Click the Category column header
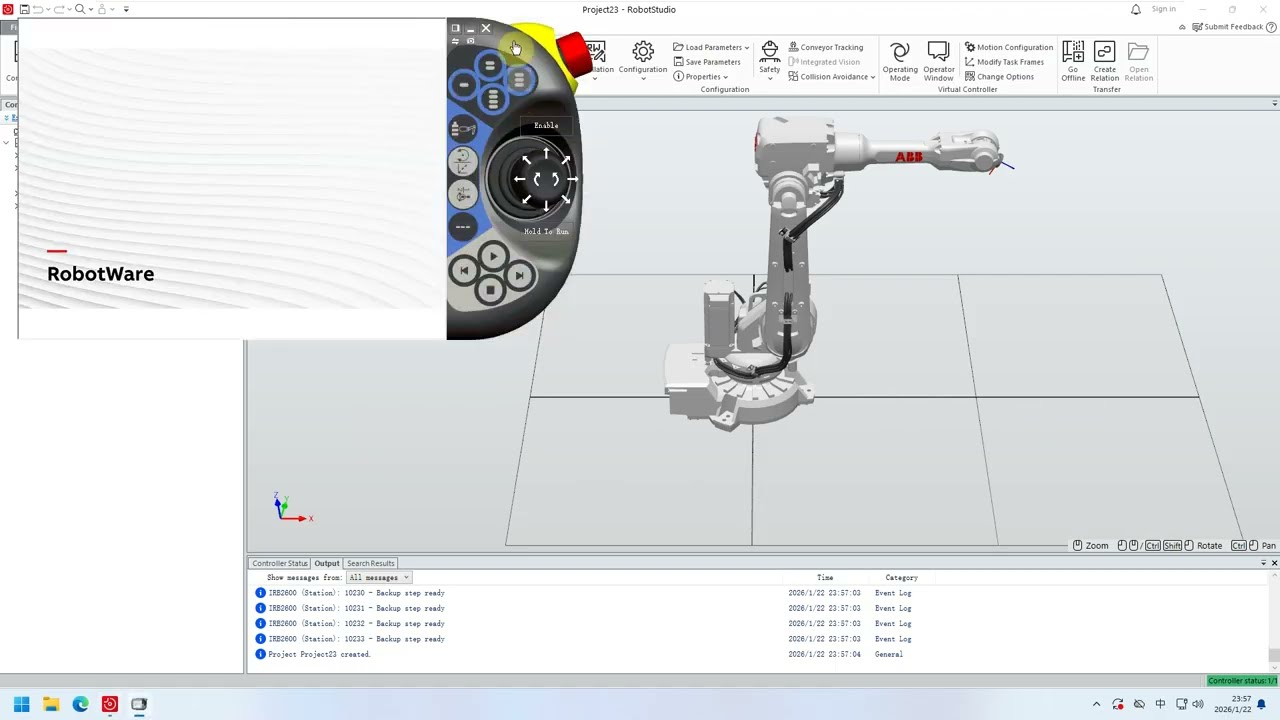 [x=901, y=577]
